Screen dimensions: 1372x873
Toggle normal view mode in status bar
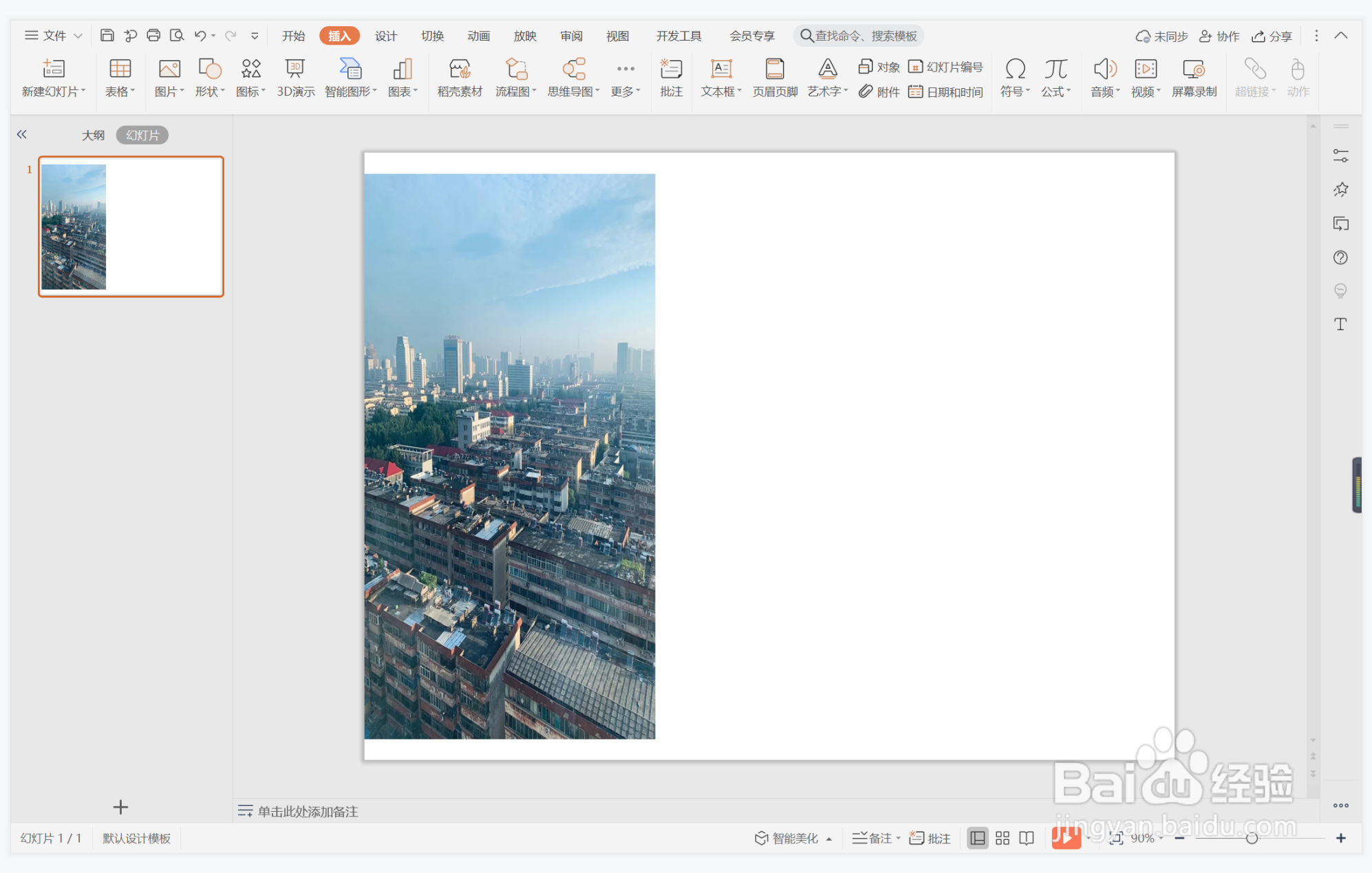click(x=977, y=838)
